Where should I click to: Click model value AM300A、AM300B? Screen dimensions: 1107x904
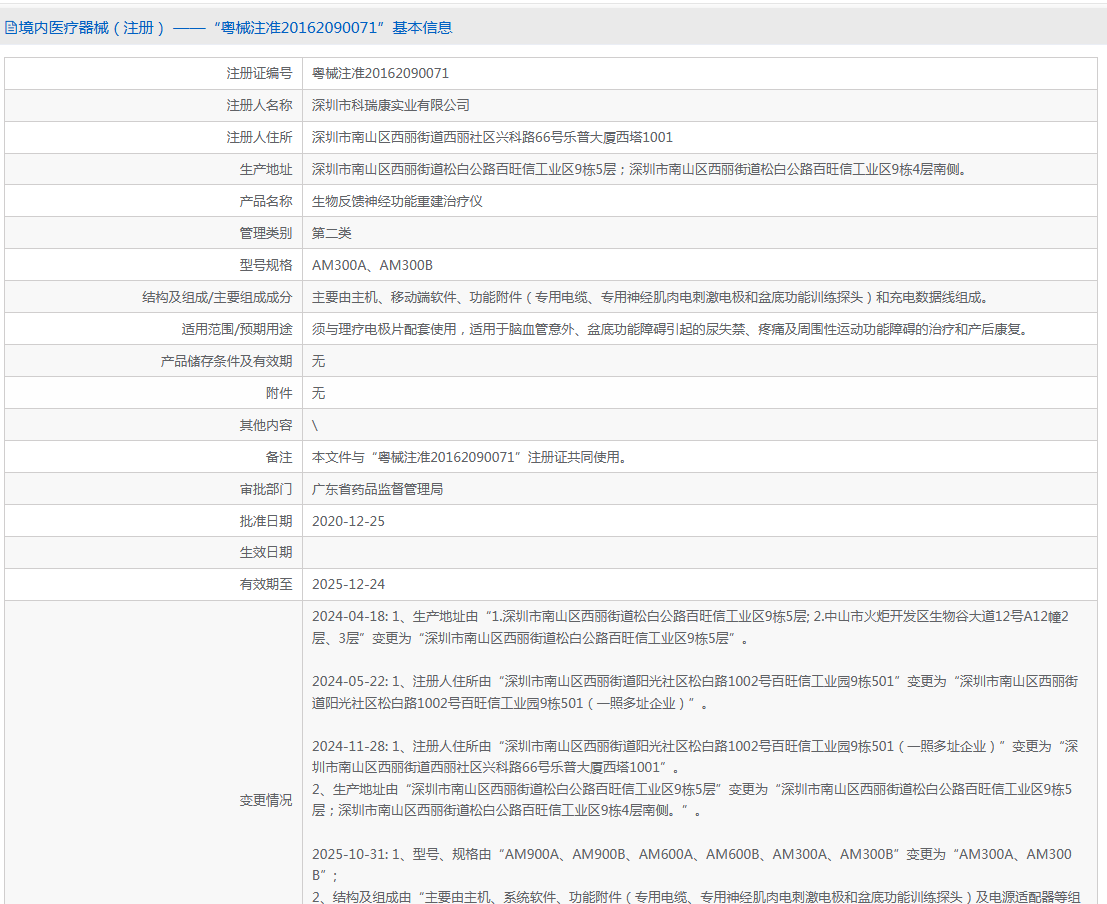tap(373, 266)
